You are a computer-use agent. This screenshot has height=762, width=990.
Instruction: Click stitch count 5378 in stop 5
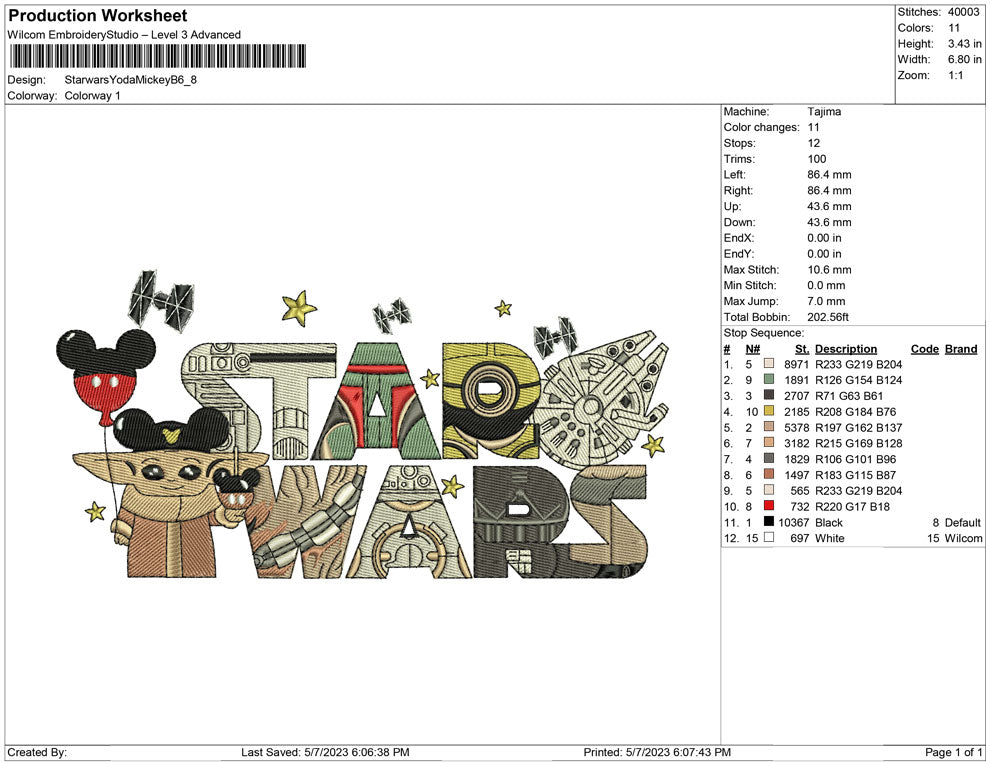pyautogui.click(x=796, y=427)
